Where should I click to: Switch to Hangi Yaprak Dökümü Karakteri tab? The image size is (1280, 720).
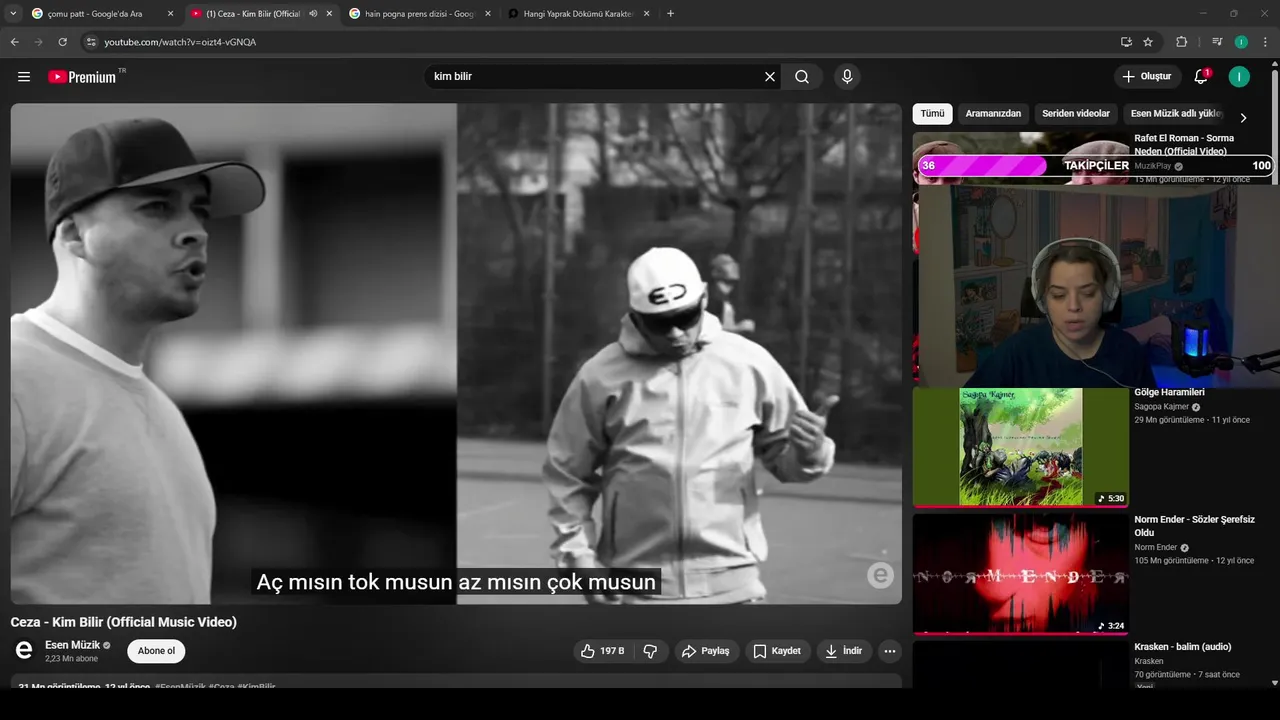578,14
